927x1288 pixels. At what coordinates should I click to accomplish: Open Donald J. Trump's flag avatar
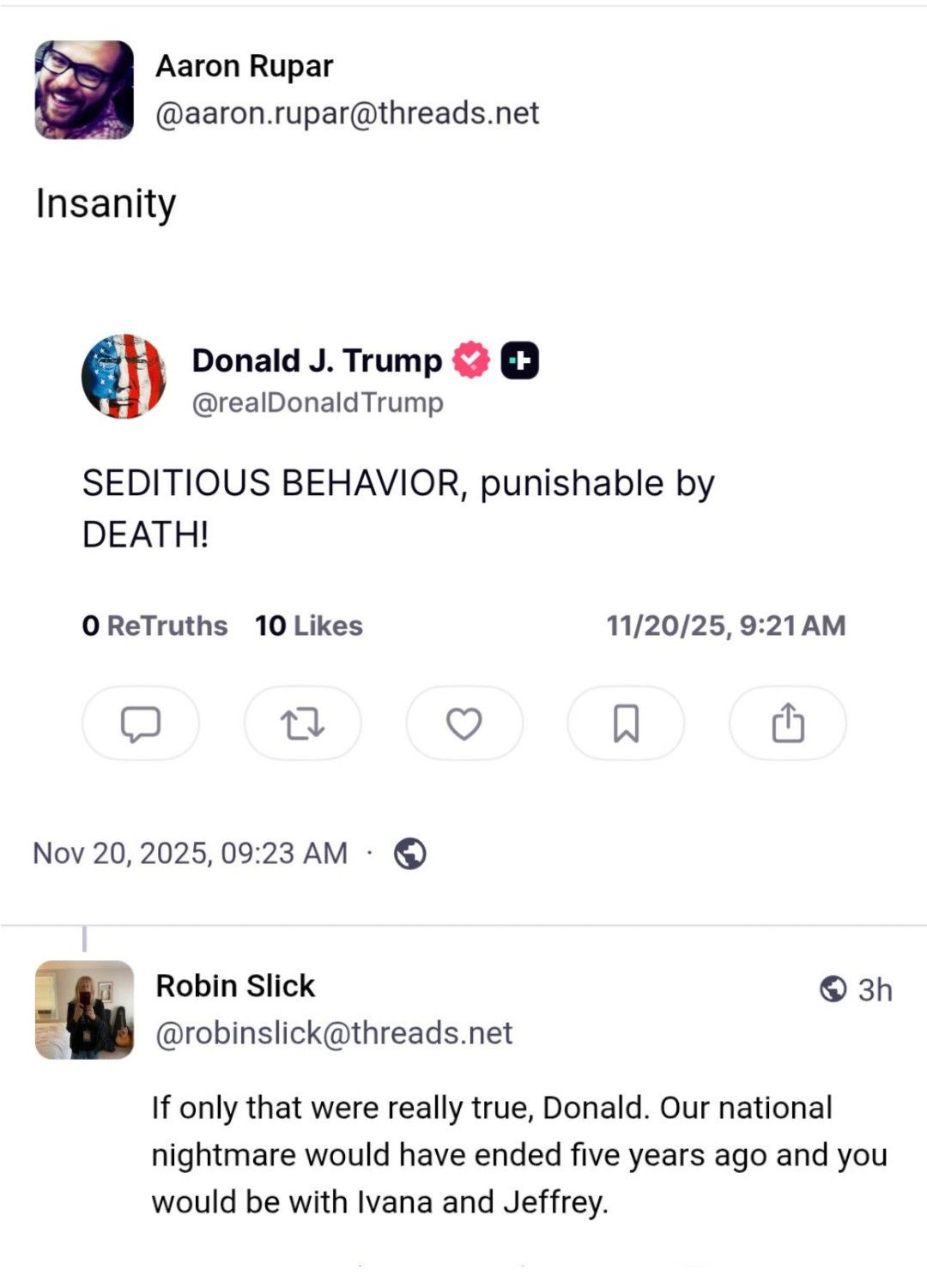pos(124,377)
